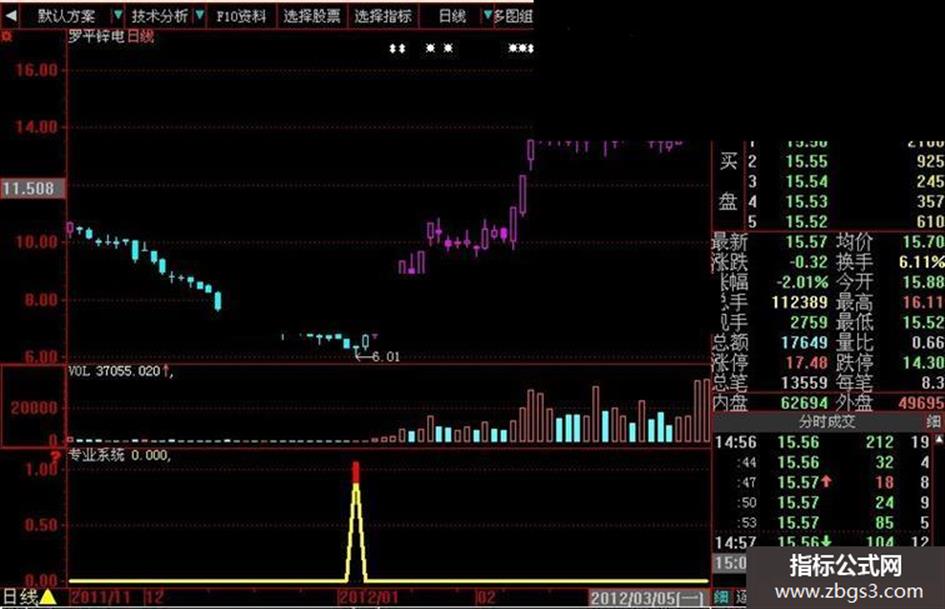Viewport: 945px width, 609px height.
Task: Click the 外盘 value 49695
Action: pos(921,402)
